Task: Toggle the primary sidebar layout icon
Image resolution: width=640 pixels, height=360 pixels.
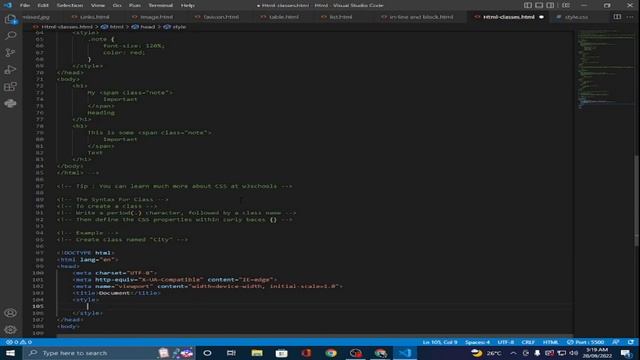Action: click(x=528, y=5)
